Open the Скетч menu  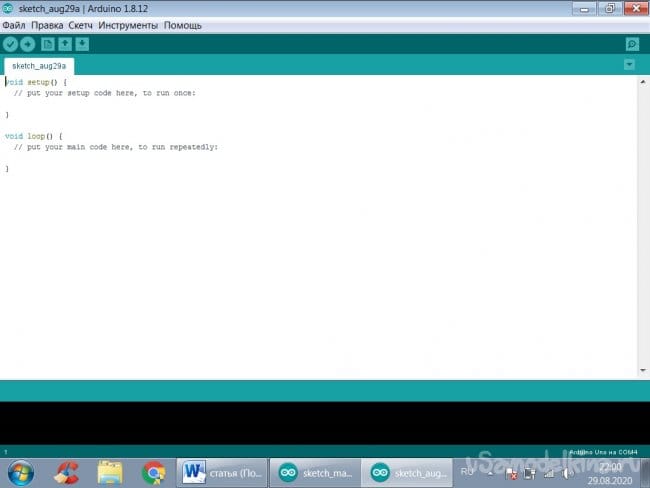[81, 24]
